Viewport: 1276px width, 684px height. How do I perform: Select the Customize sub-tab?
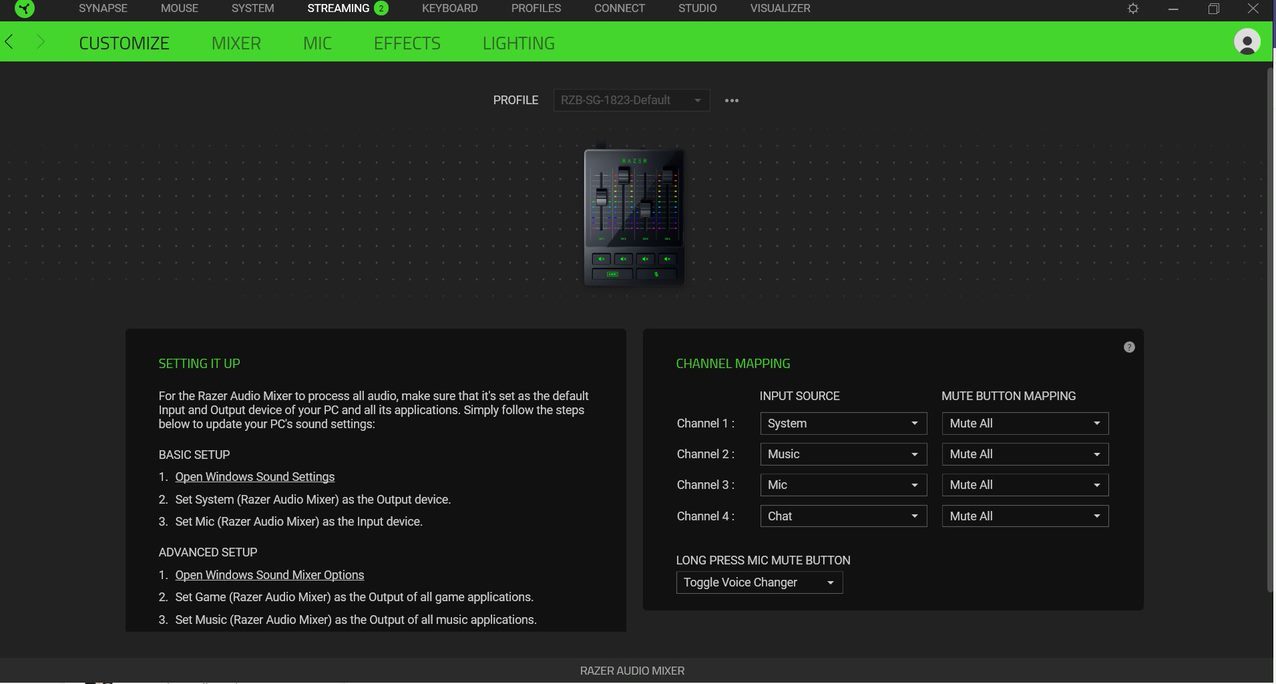point(124,43)
